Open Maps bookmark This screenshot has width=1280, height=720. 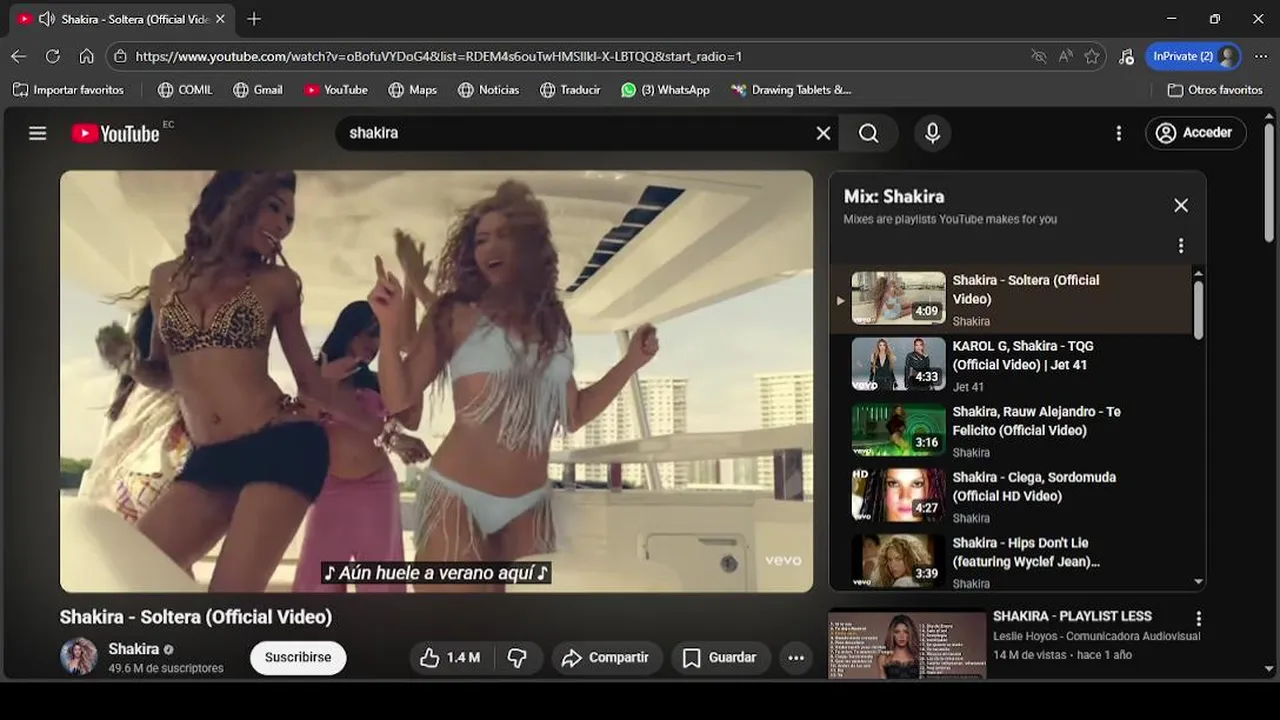coord(413,90)
